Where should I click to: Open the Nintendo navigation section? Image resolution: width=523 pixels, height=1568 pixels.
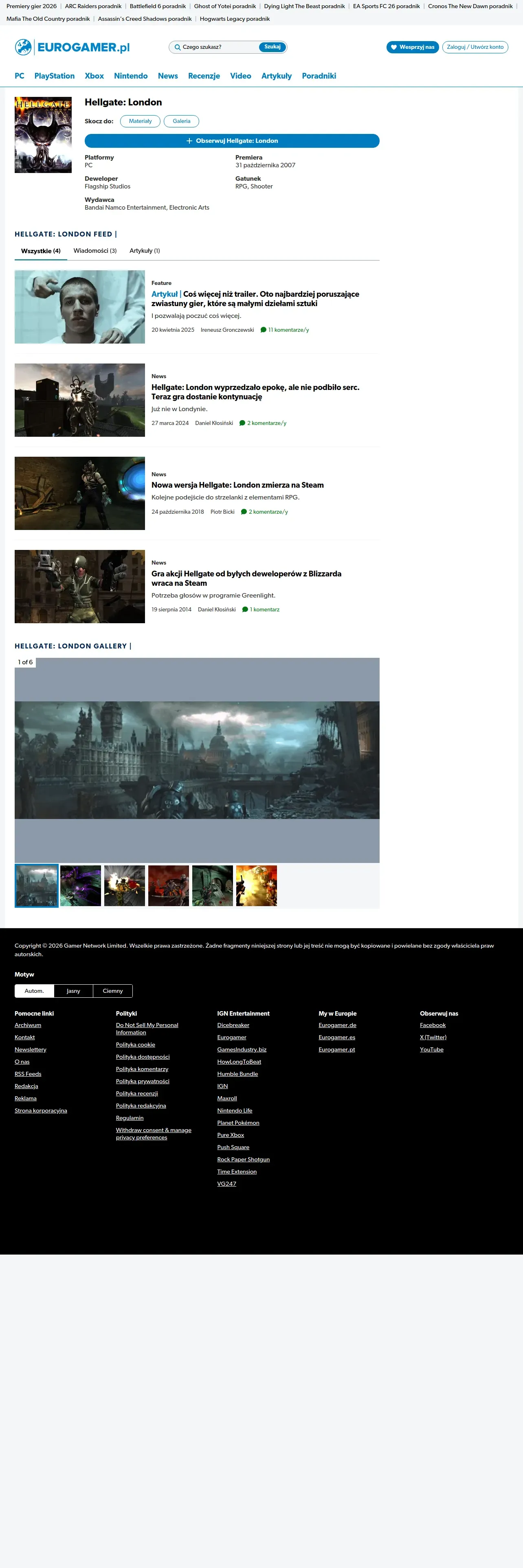(x=131, y=76)
